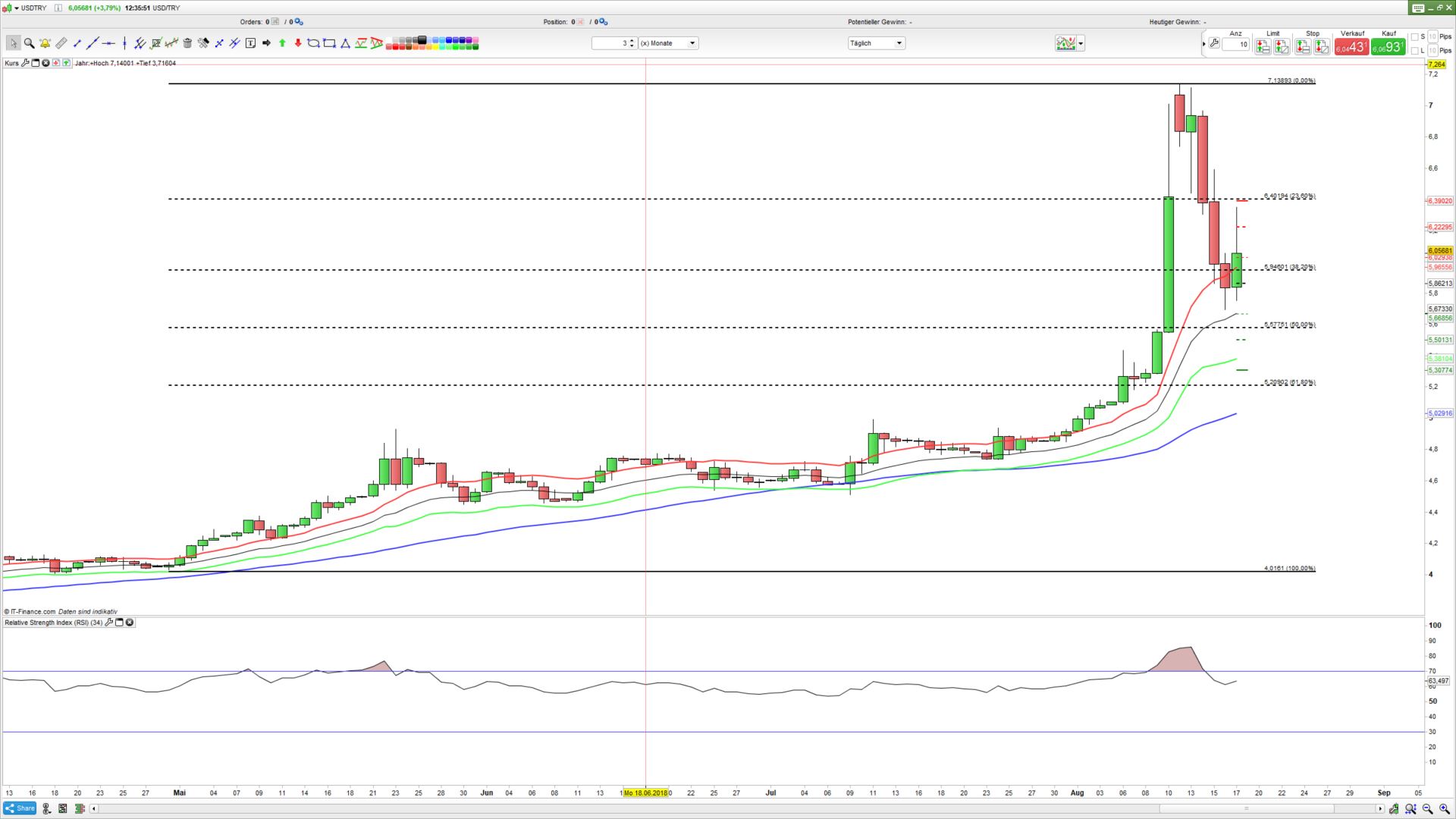This screenshot has height=819, width=1456.
Task: Select the rectangle drawing tool
Action: pyautogui.click(x=329, y=43)
